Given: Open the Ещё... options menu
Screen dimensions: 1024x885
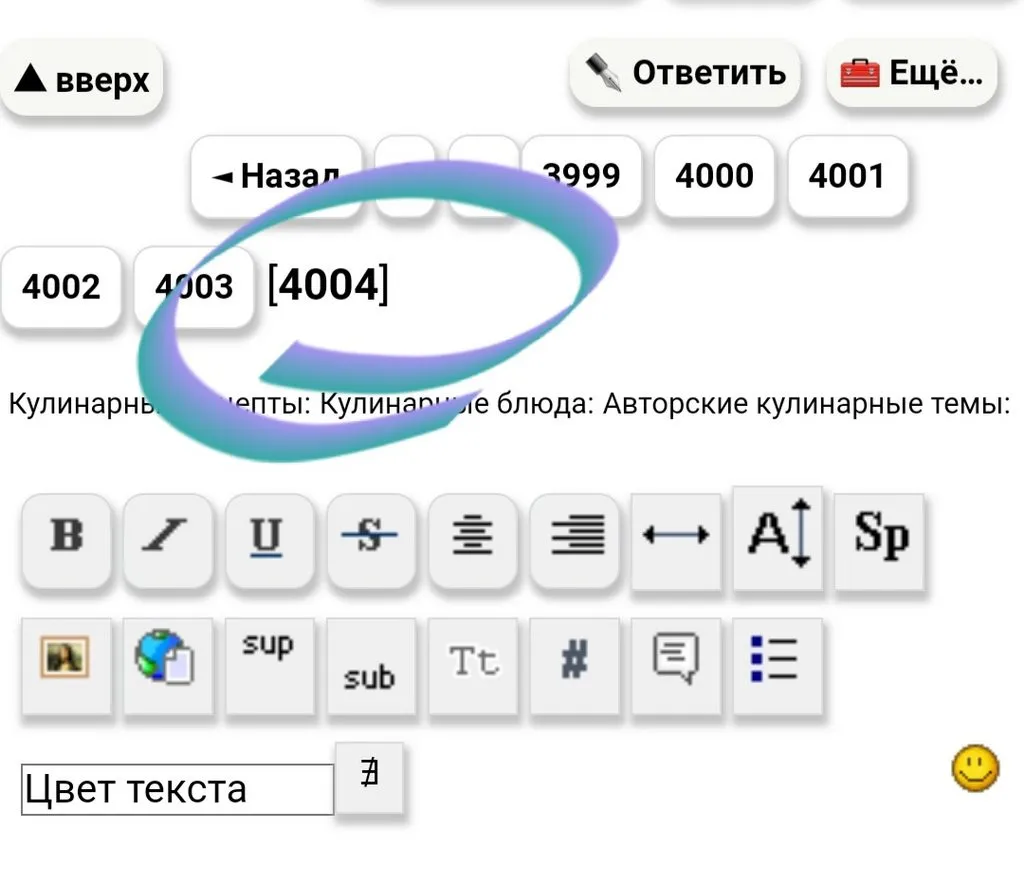Looking at the screenshot, I should coord(913,70).
